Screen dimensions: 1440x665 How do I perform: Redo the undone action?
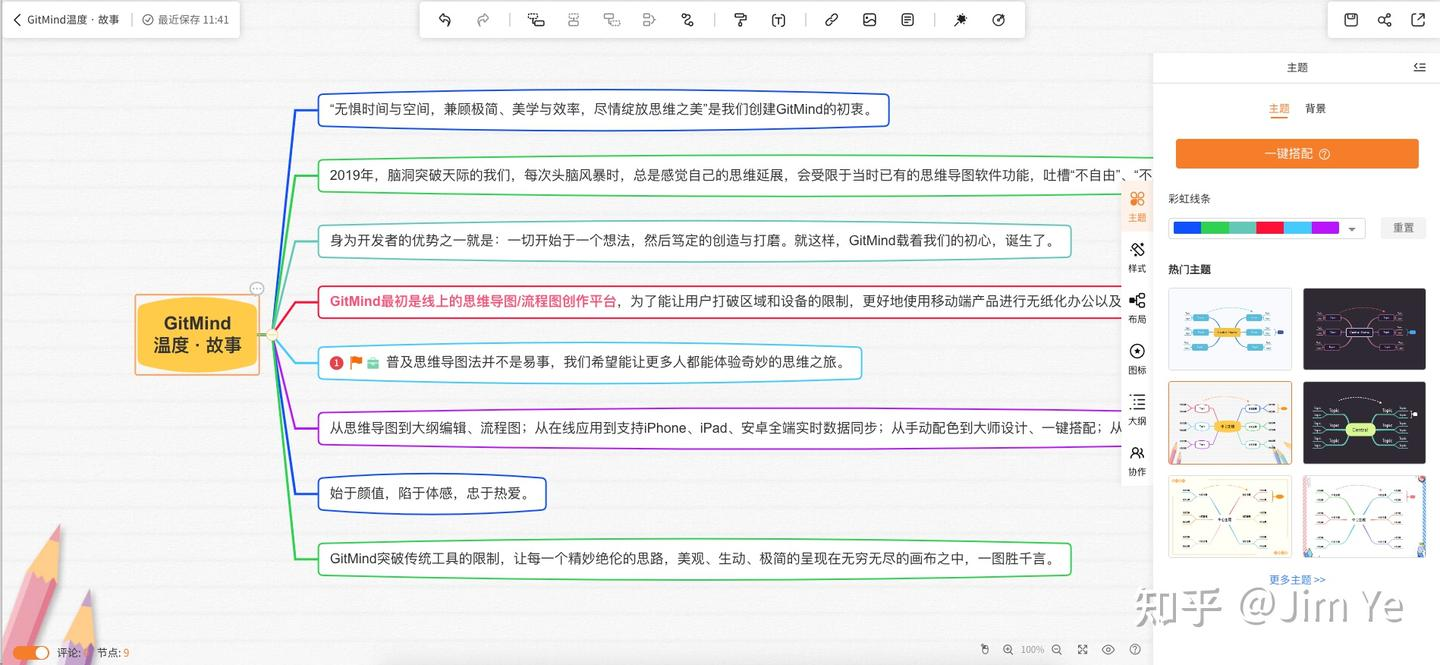tap(483, 20)
